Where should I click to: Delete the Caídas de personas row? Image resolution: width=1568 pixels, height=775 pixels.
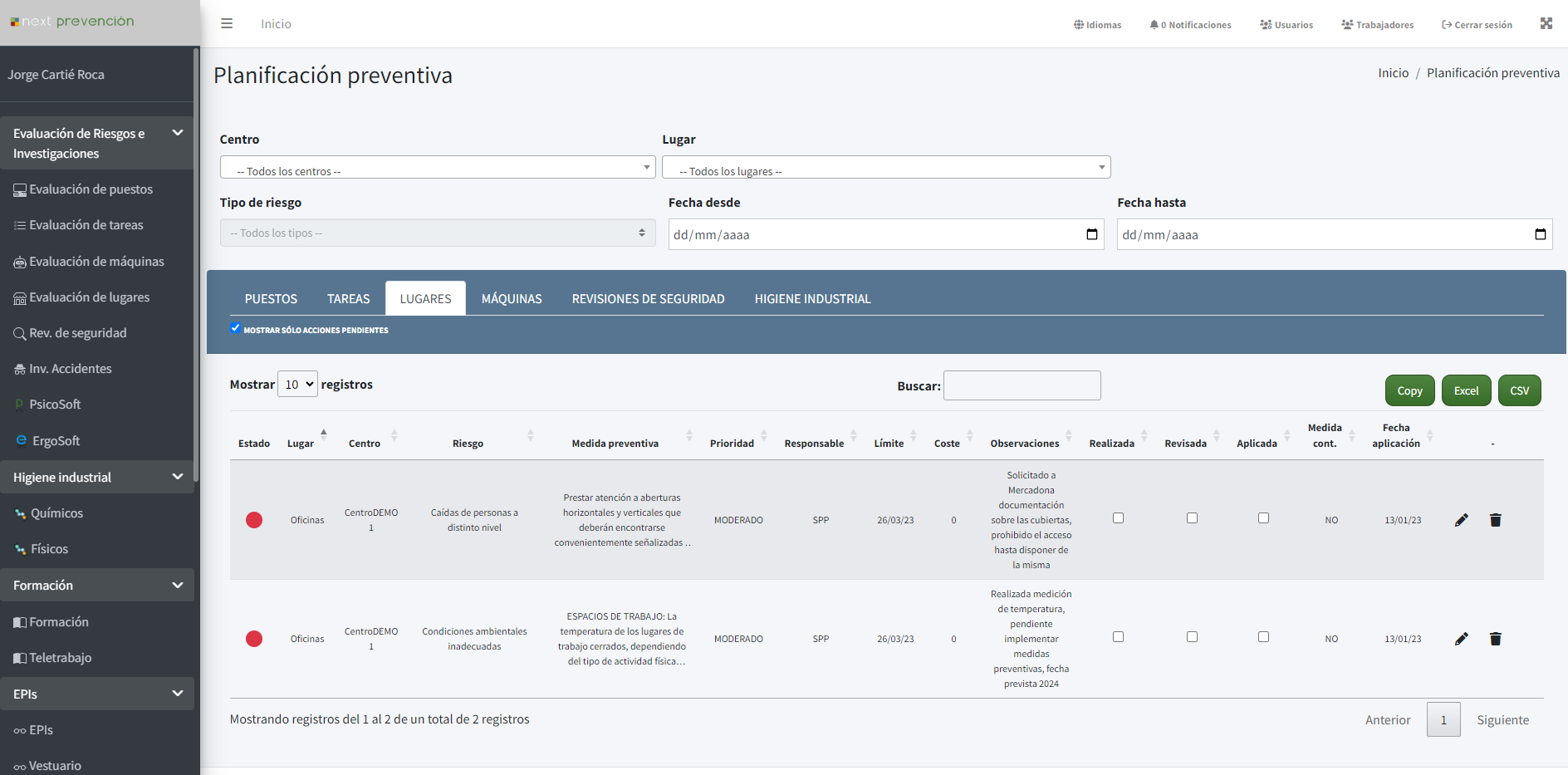(x=1496, y=520)
